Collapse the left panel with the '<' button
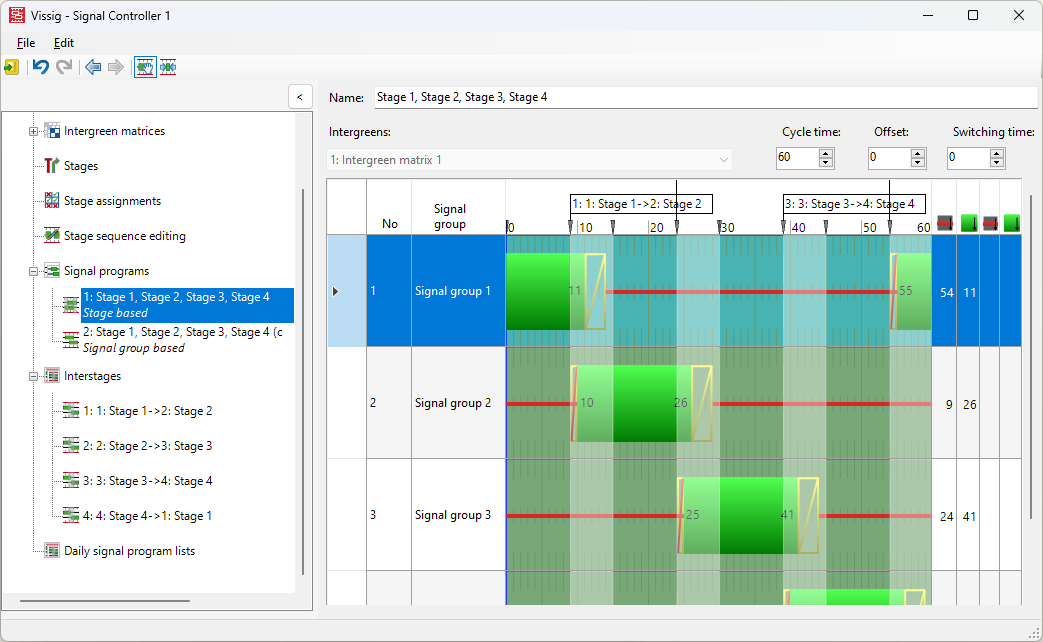This screenshot has width=1043, height=642. [299, 97]
